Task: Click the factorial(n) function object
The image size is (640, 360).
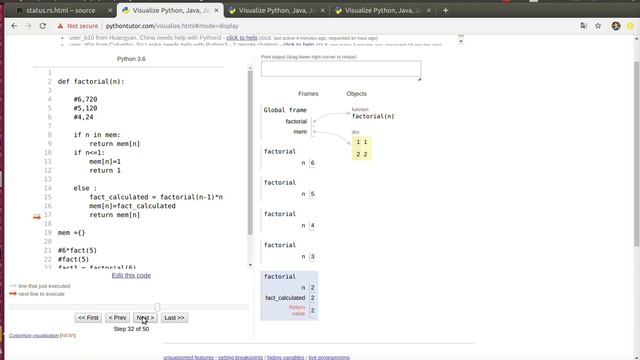Action: point(373,116)
